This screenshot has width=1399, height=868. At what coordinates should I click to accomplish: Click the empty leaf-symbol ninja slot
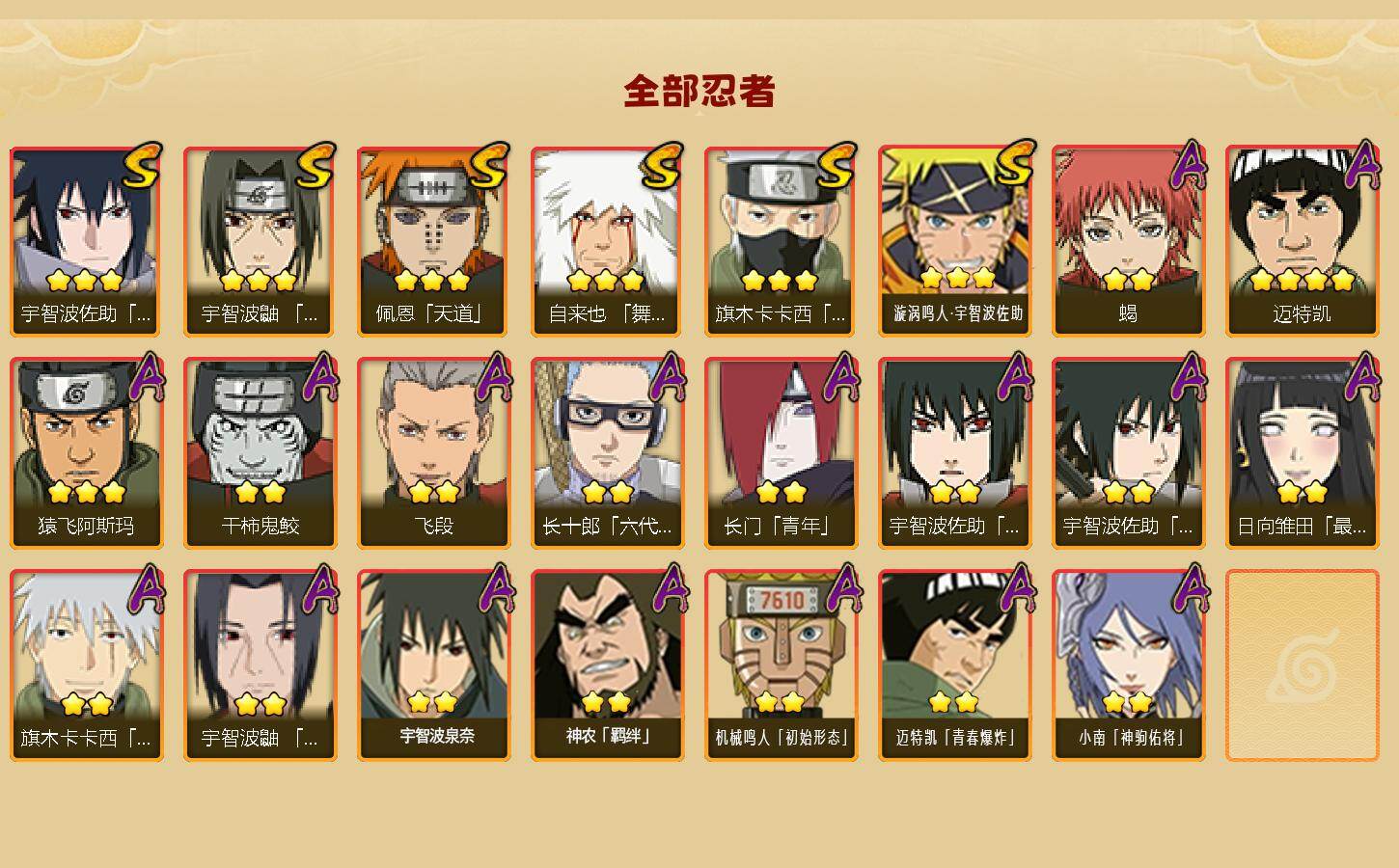coord(1302,665)
